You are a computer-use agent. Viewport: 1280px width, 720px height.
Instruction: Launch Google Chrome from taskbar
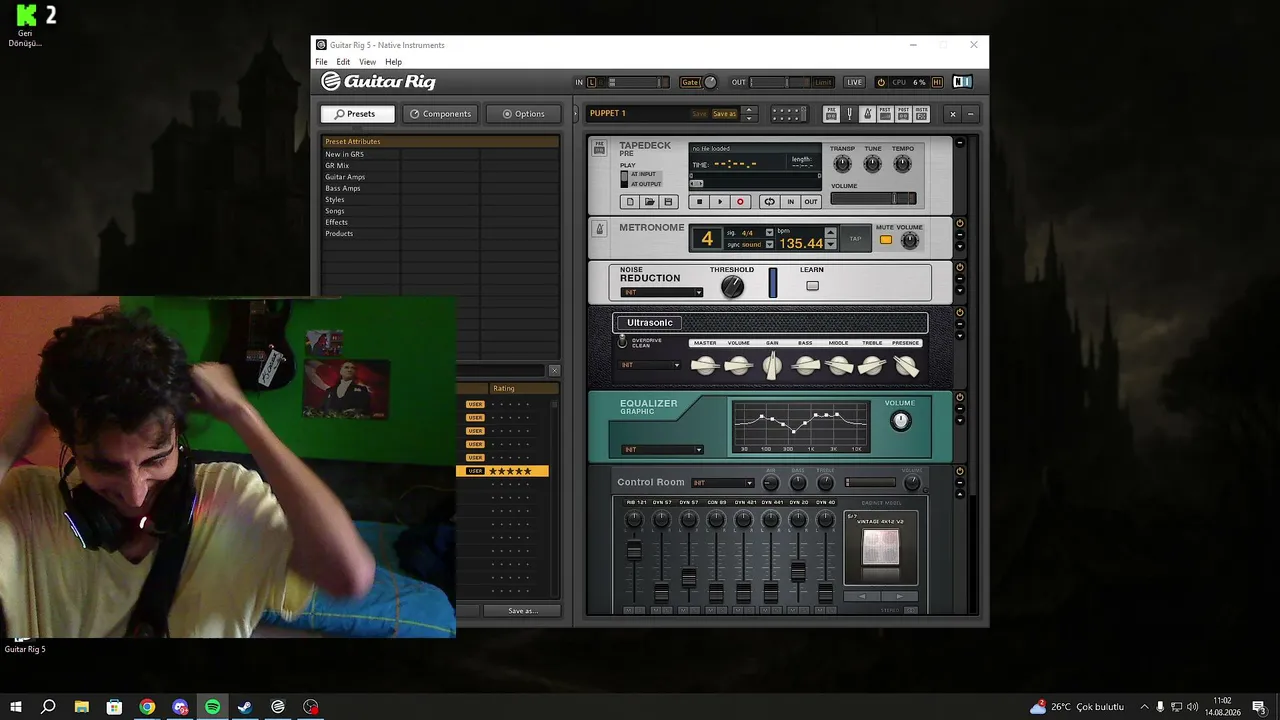(147, 707)
